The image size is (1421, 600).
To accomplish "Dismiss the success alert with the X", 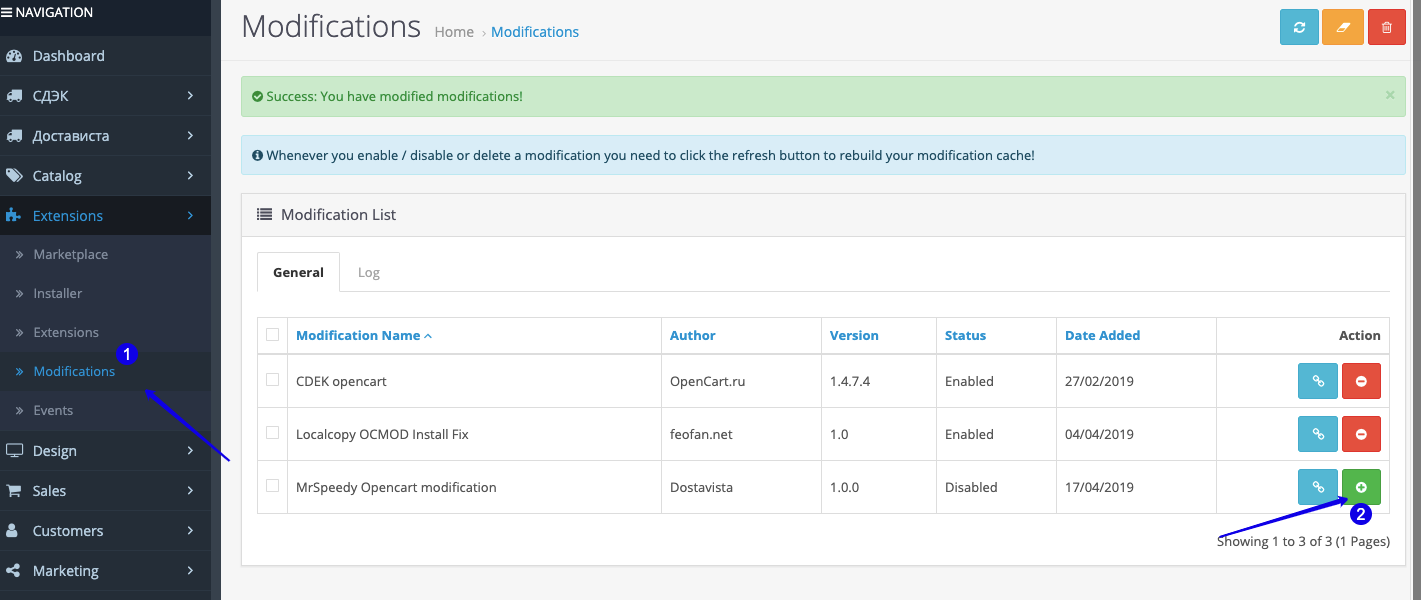I will [1389, 95].
